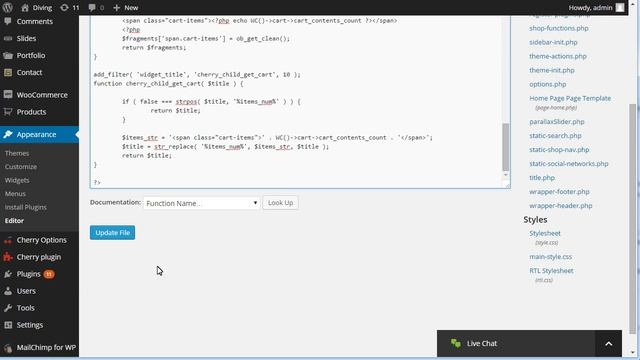Click the Settings sidebar icon
Image resolution: width=640 pixels, height=360 pixels.
click(8, 325)
